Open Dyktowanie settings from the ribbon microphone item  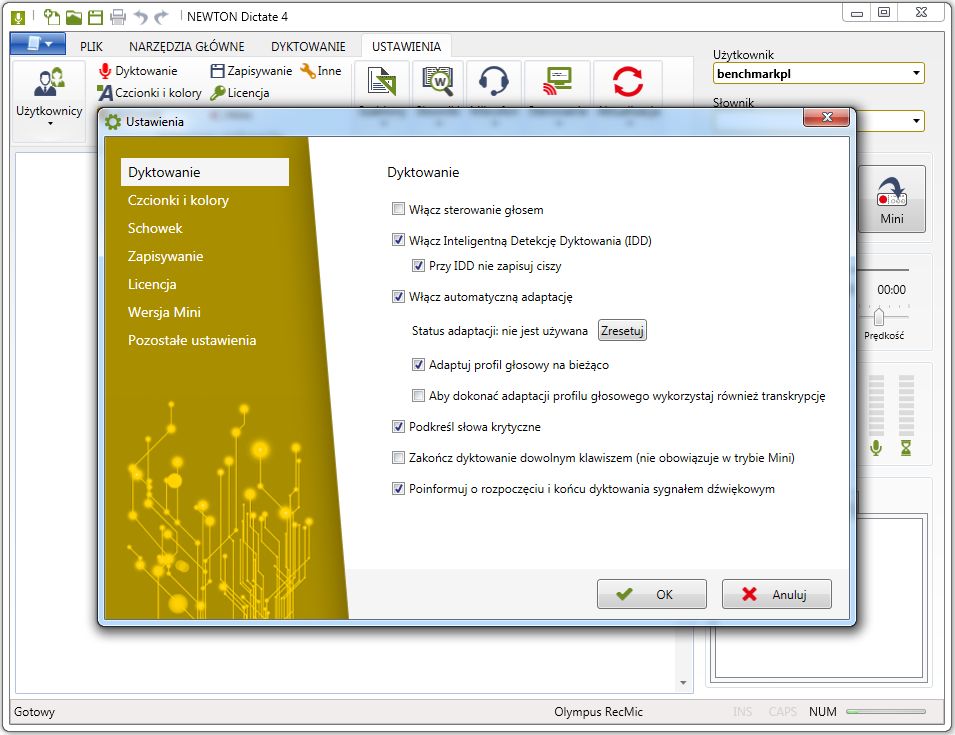(x=138, y=71)
